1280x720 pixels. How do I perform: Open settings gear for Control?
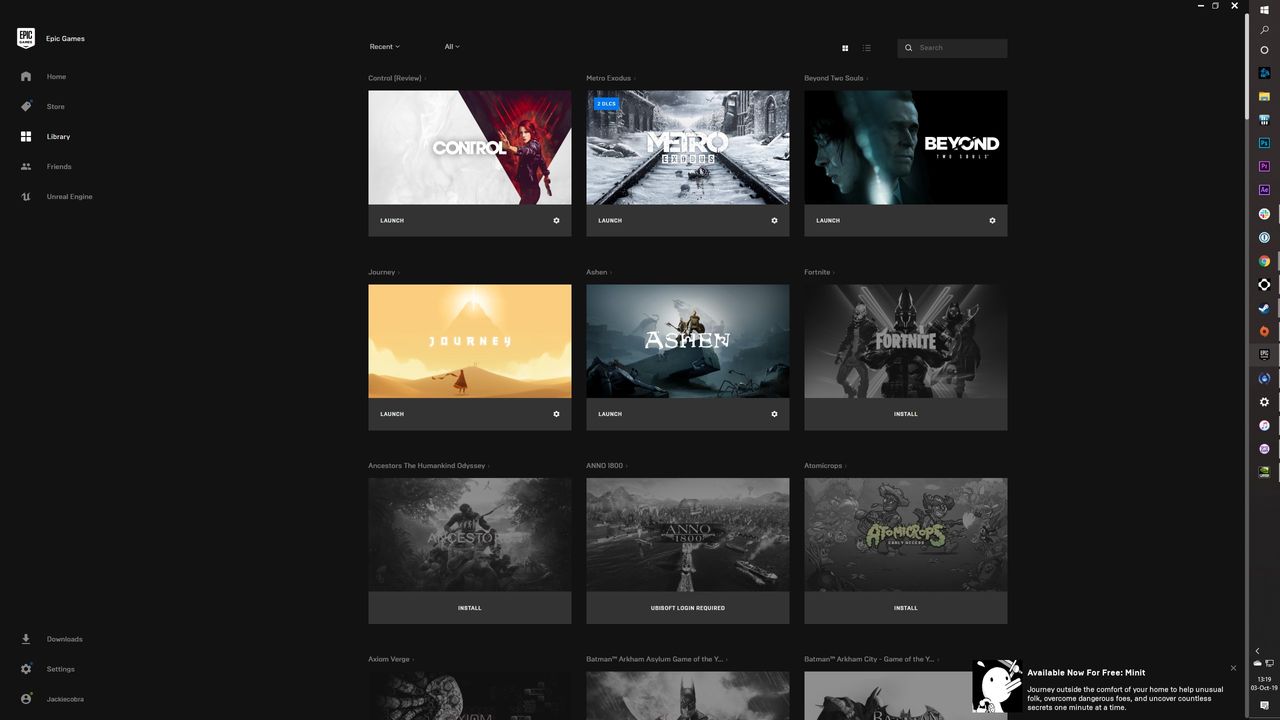click(557, 220)
